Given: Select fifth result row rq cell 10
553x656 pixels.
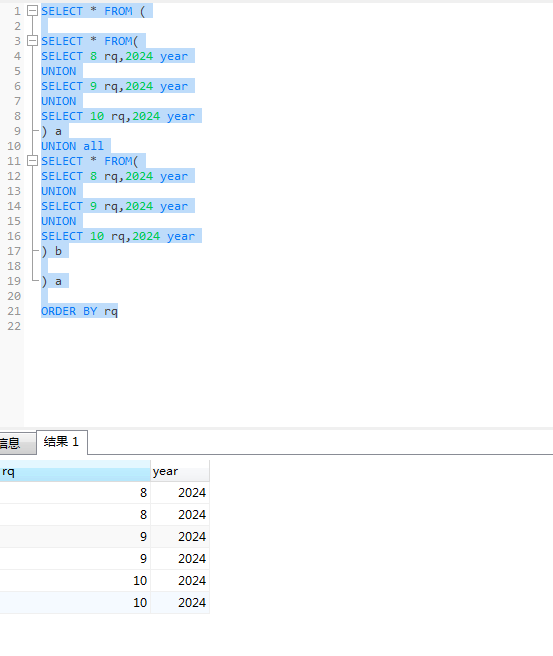Looking at the screenshot, I should [x=75, y=581].
